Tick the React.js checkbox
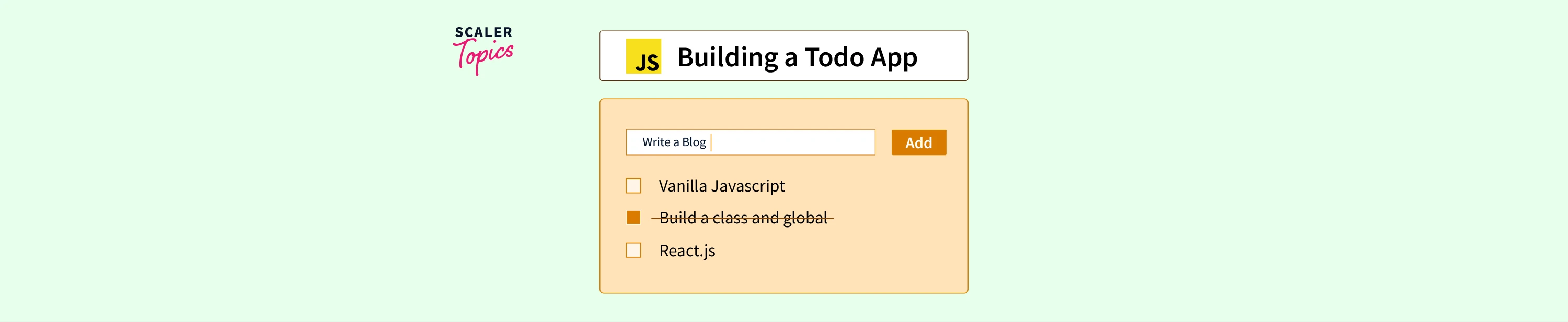Screen dimensions: 1568x322 tap(633, 251)
